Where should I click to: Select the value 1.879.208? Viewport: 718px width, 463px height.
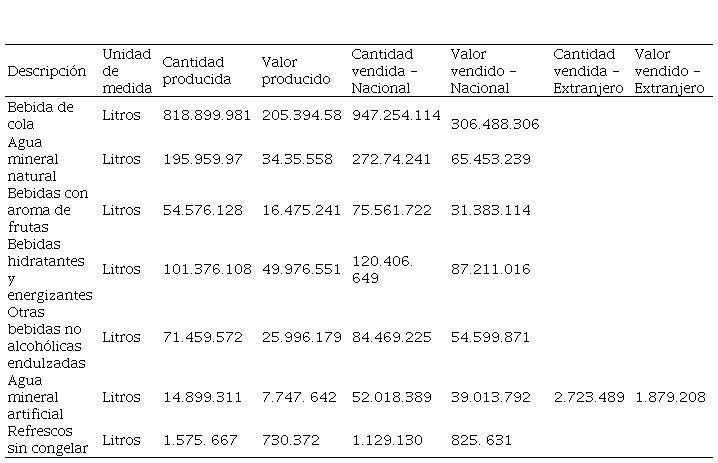(x=670, y=397)
